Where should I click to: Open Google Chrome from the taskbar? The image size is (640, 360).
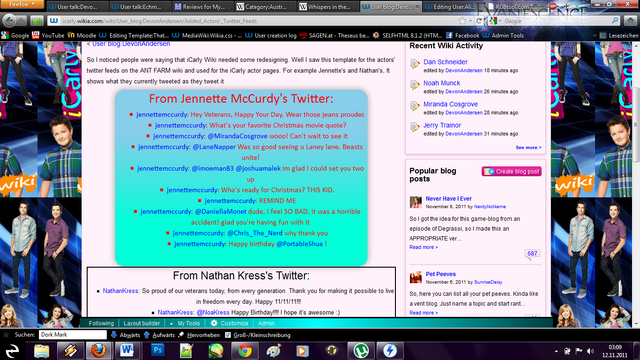(x=245, y=351)
